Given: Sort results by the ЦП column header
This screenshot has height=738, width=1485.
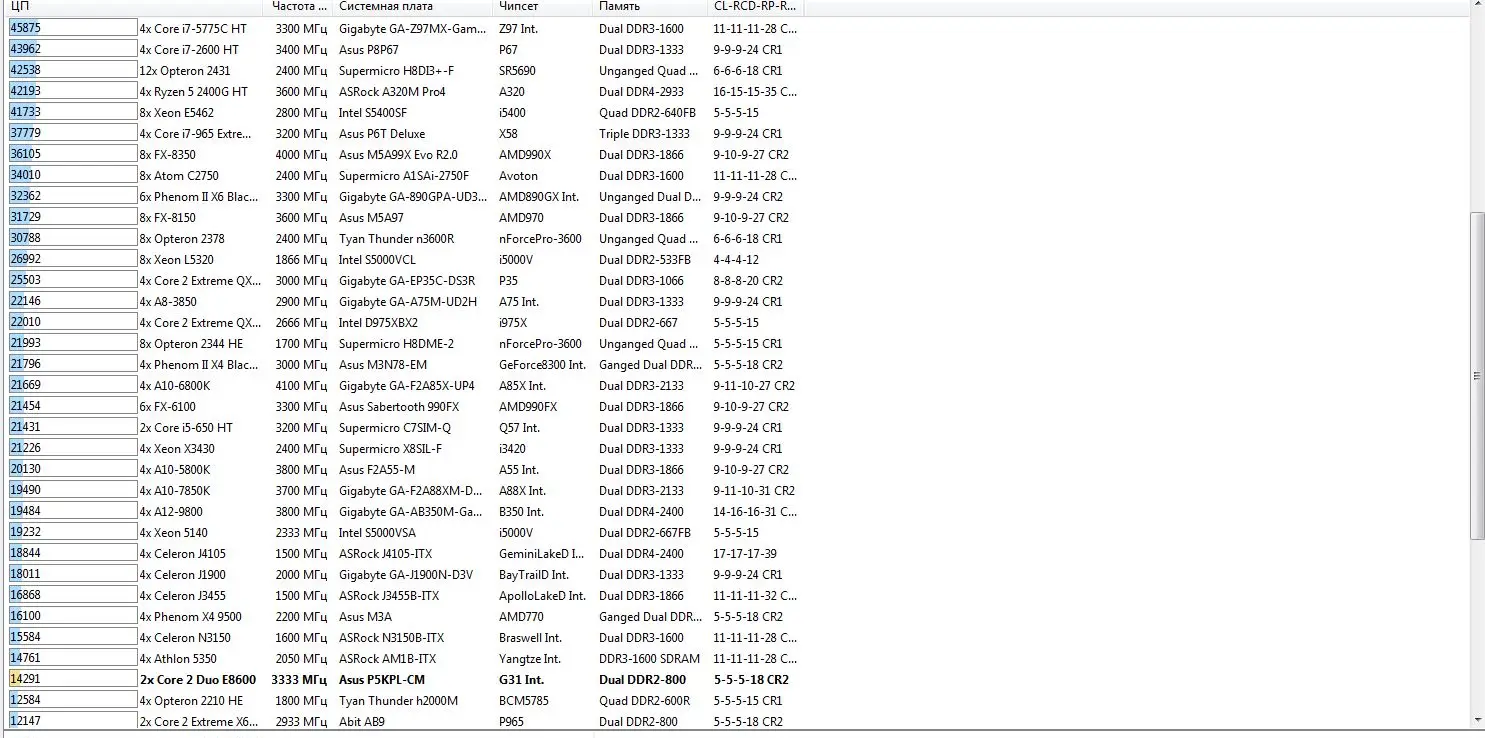Looking at the screenshot, I should click(135, 7).
